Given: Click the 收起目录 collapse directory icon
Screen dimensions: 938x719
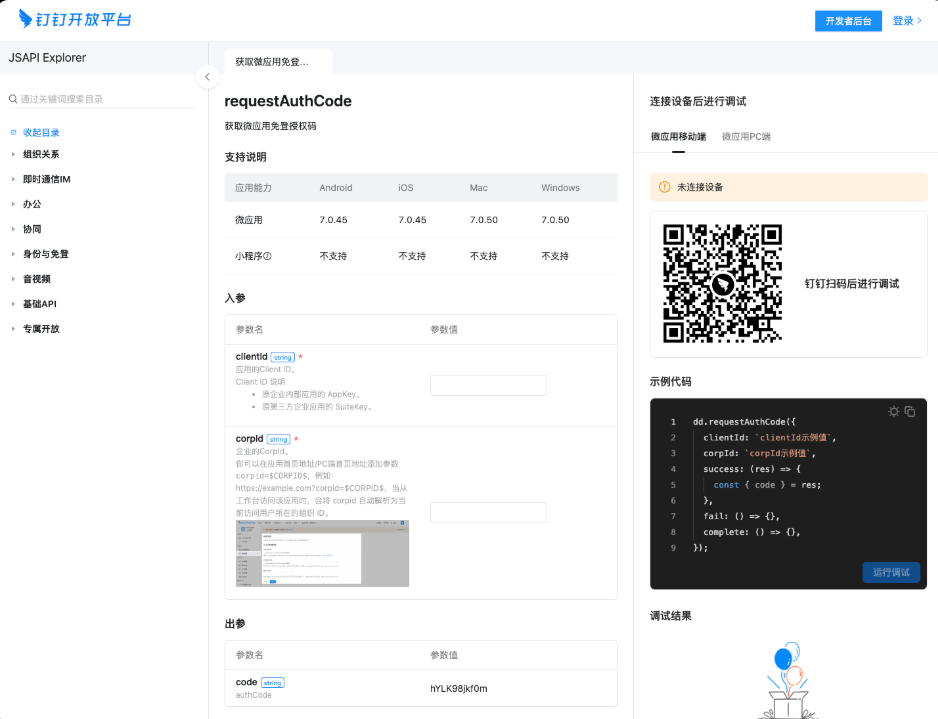Looking at the screenshot, I should click(13, 133).
